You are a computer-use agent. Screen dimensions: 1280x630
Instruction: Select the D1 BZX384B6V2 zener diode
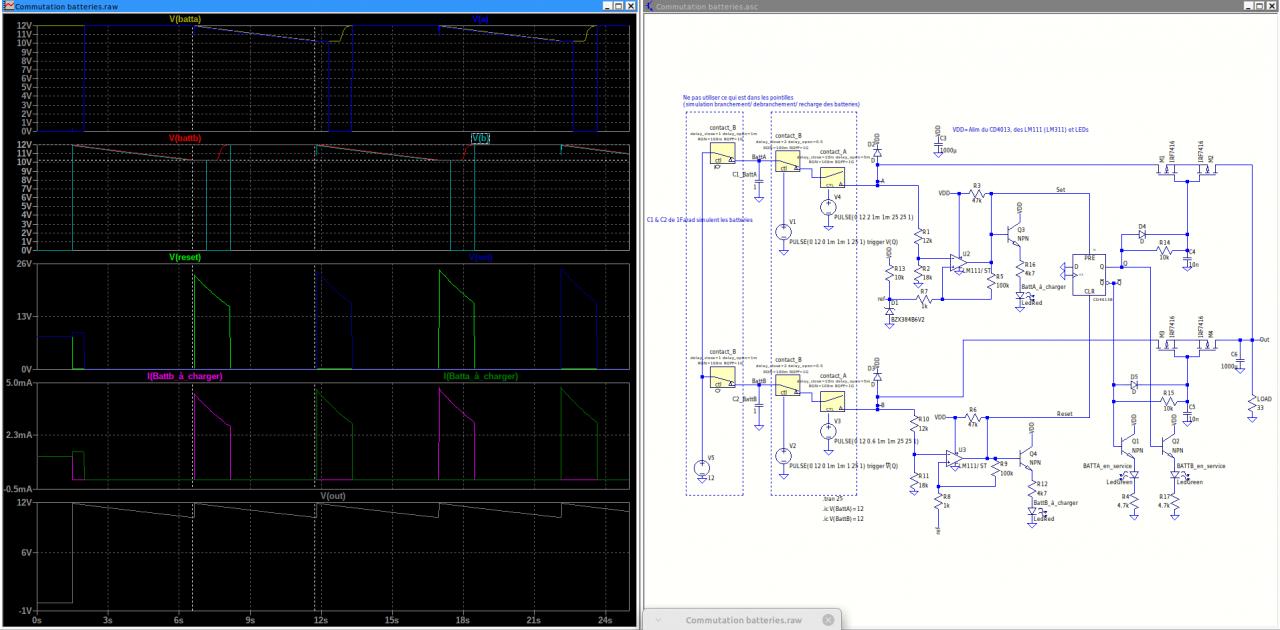click(x=890, y=312)
